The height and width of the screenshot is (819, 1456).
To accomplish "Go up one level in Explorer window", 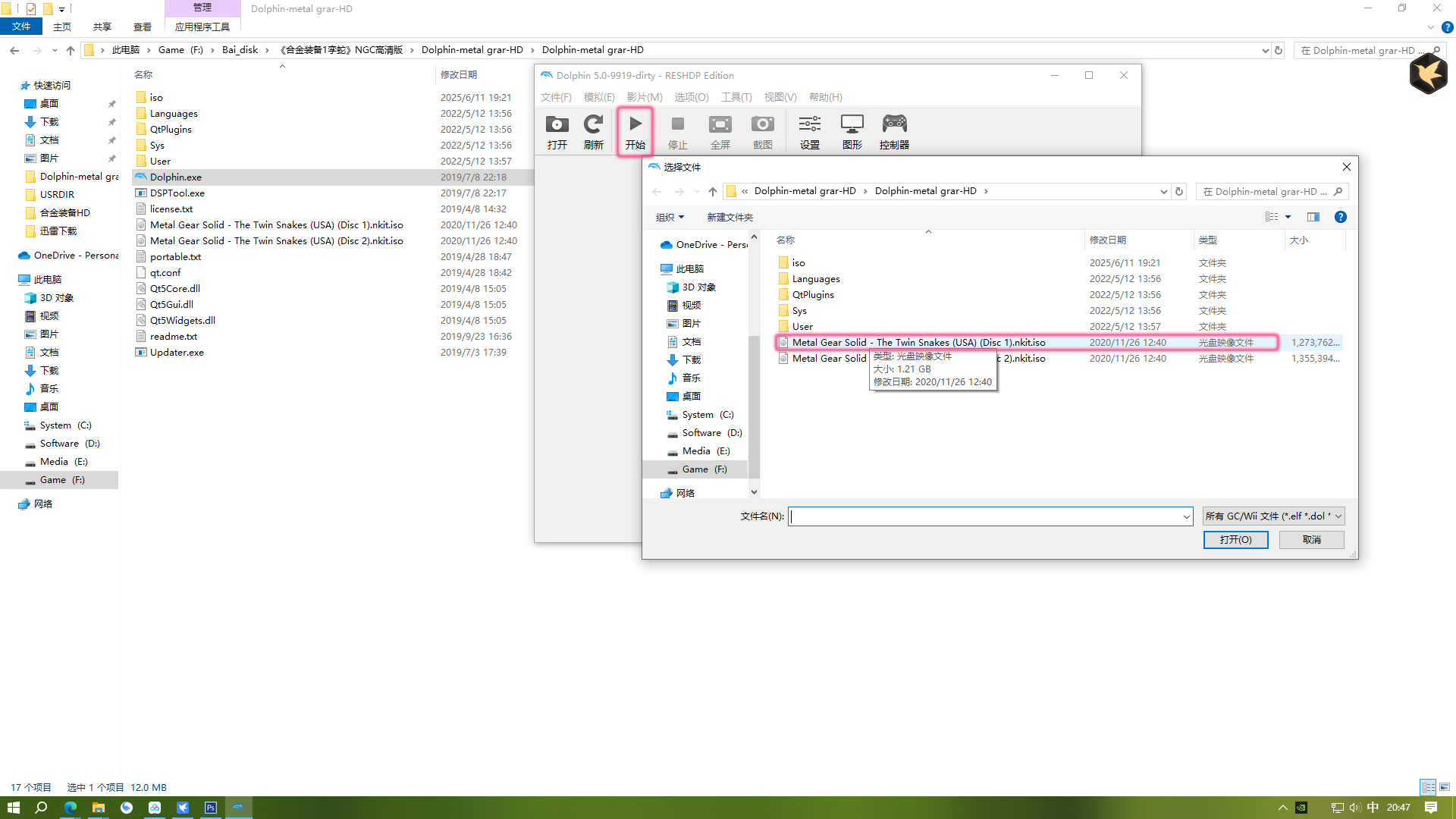I will point(71,50).
